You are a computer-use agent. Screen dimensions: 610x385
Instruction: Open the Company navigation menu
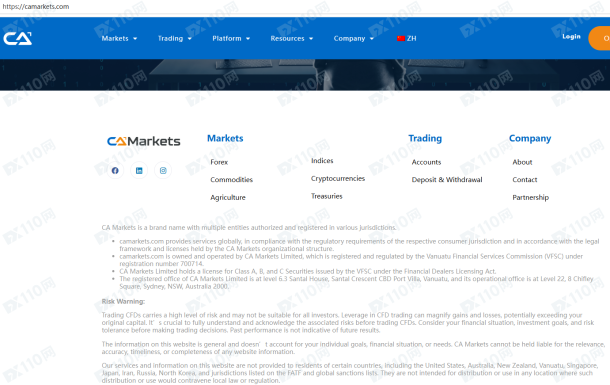[x=354, y=38]
